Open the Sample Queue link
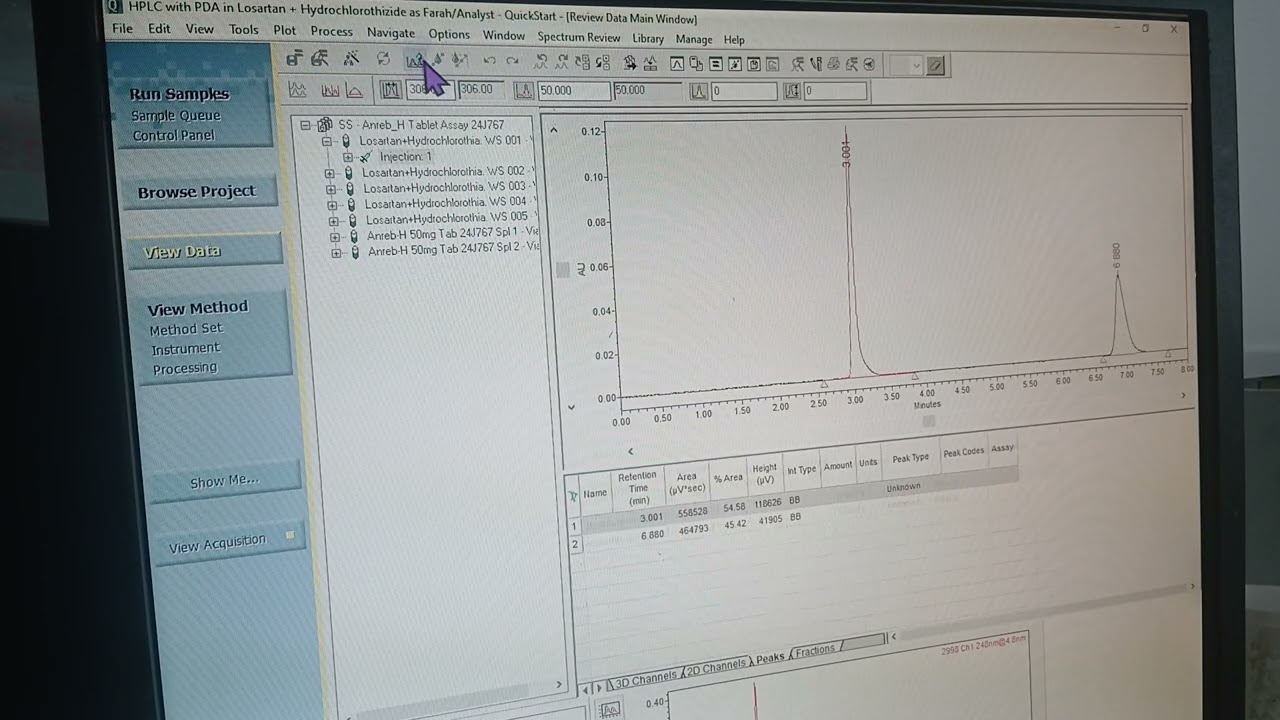Screen dimensions: 1280x720 click(x=176, y=116)
